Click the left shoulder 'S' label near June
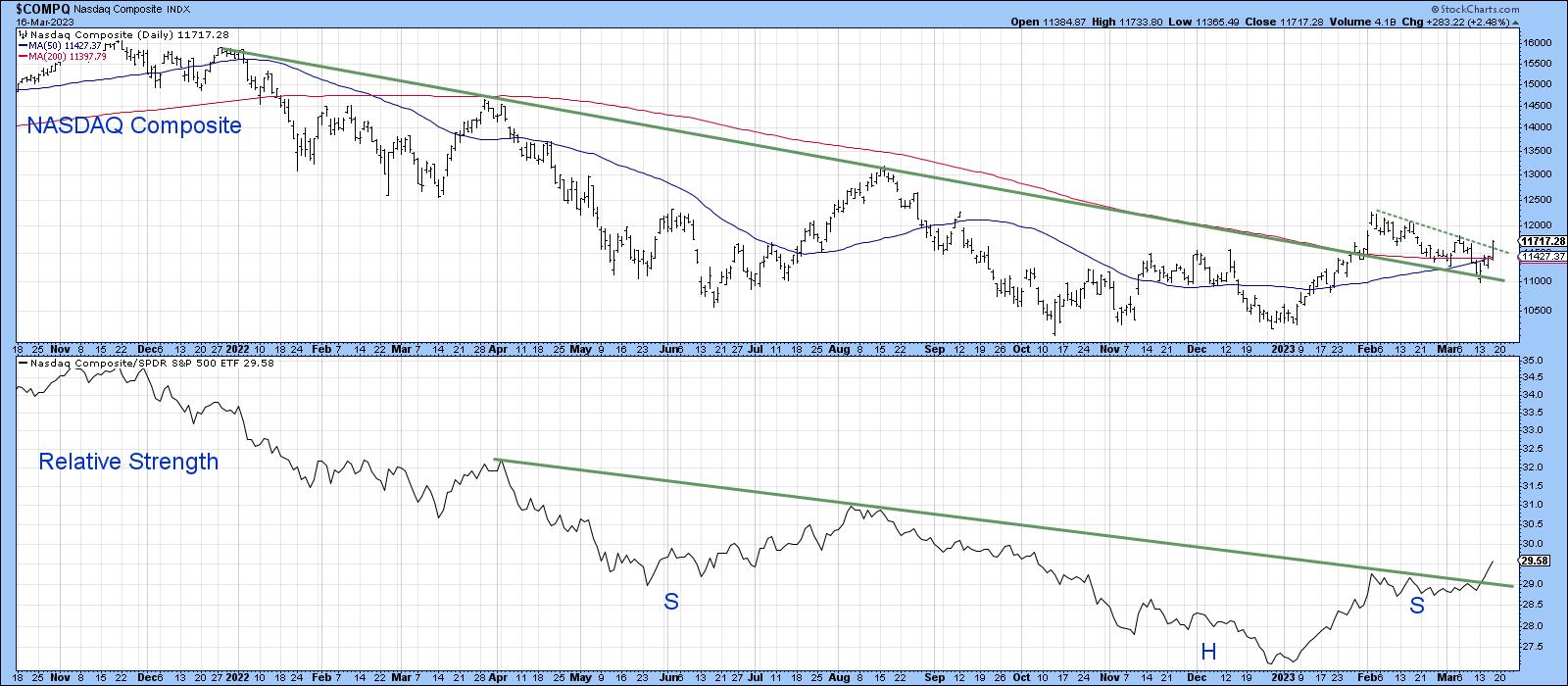Image resolution: width=1568 pixels, height=686 pixels. pos(671,602)
